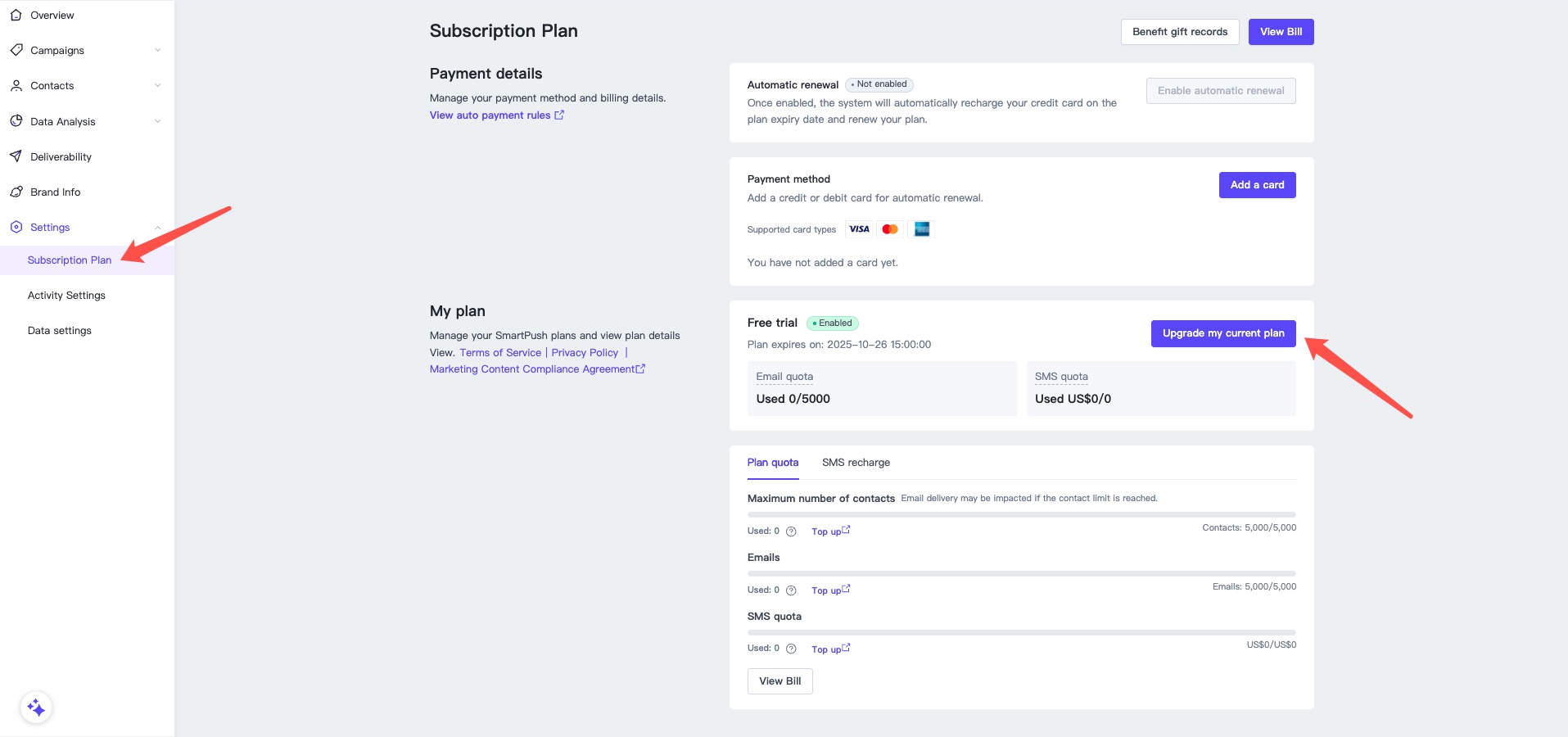Screen dimensions: 1568x737
Task: Expand the Contacts menu chevron
Action: 157,85
